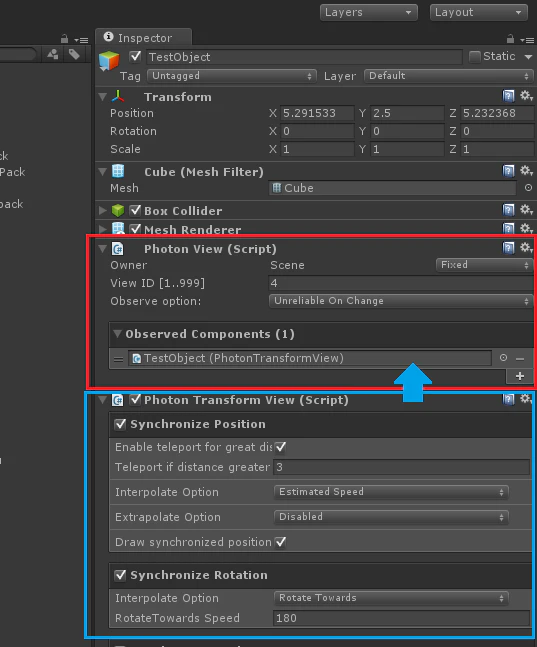Open the Mesh object picker circle
The height and width of the screenshot is (647, 537).
[528, 188]
